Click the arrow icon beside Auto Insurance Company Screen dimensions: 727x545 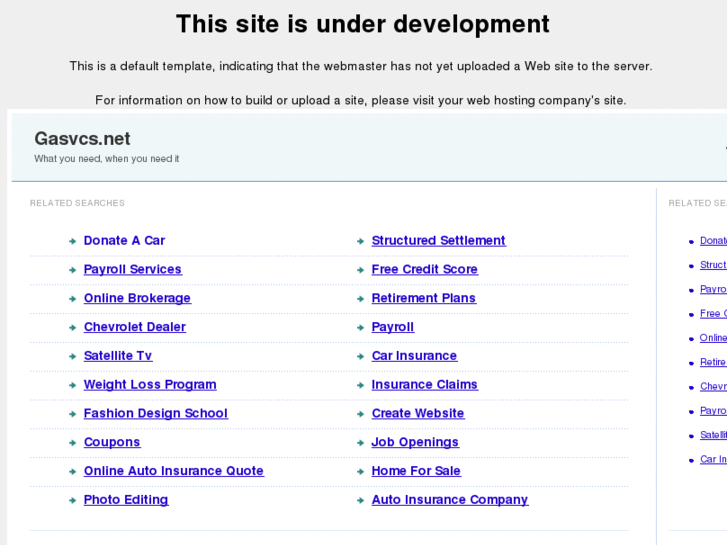[x=360, y=500]
